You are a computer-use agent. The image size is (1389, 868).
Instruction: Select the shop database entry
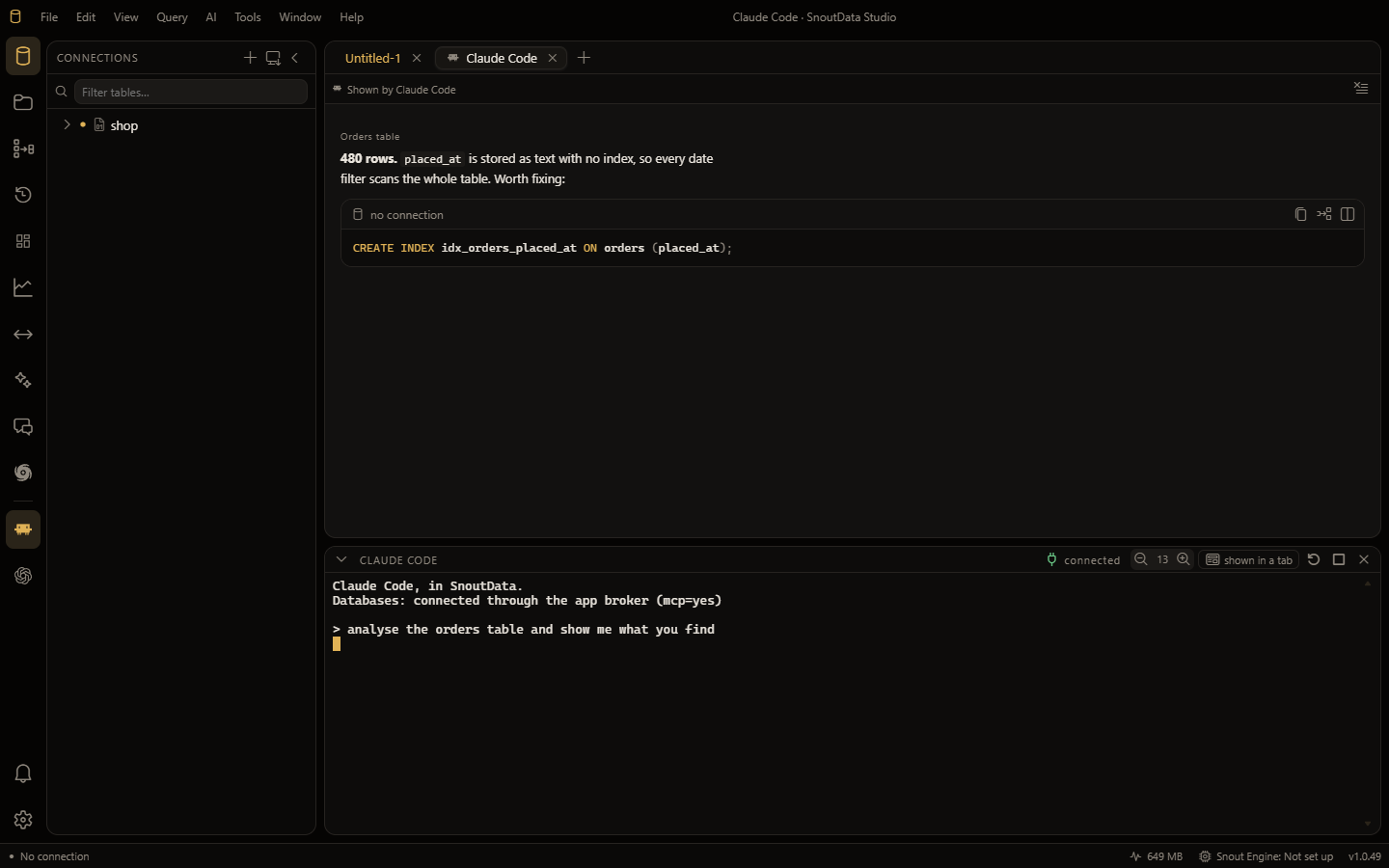[124, 125]
